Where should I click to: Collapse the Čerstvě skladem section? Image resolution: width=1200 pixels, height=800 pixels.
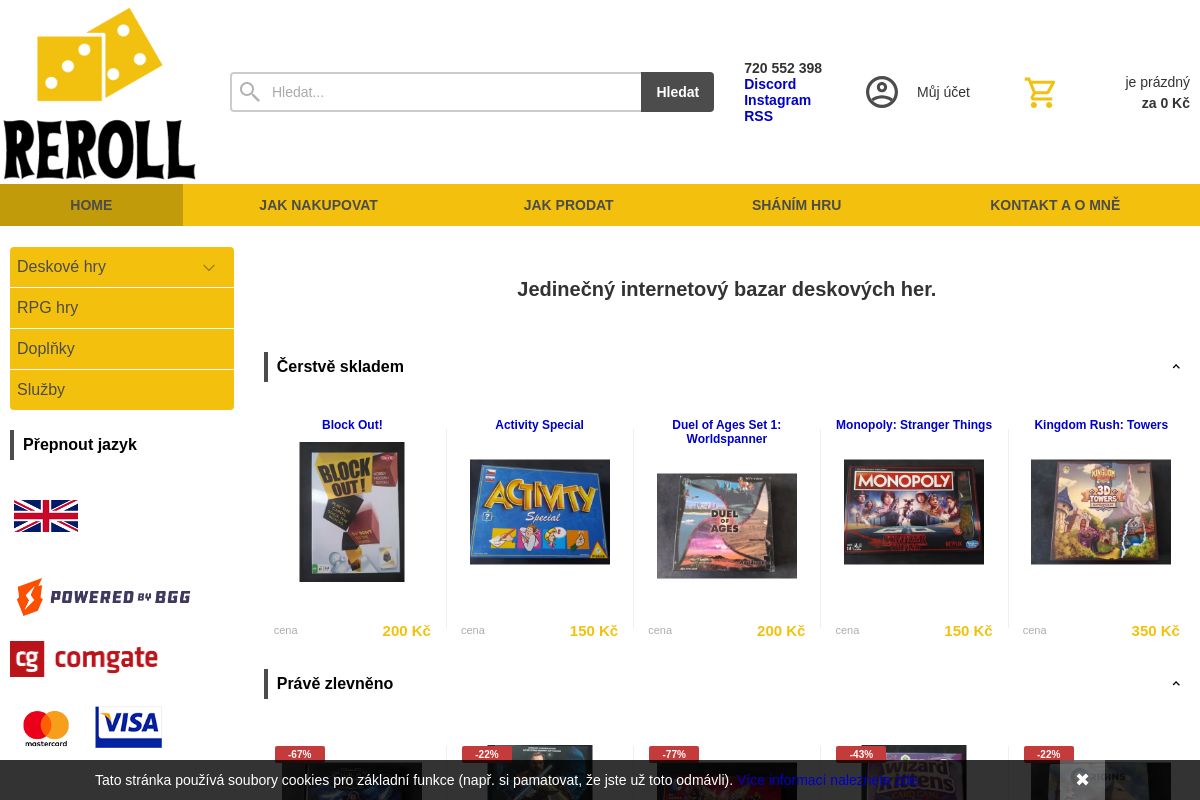coord(1176,367)
